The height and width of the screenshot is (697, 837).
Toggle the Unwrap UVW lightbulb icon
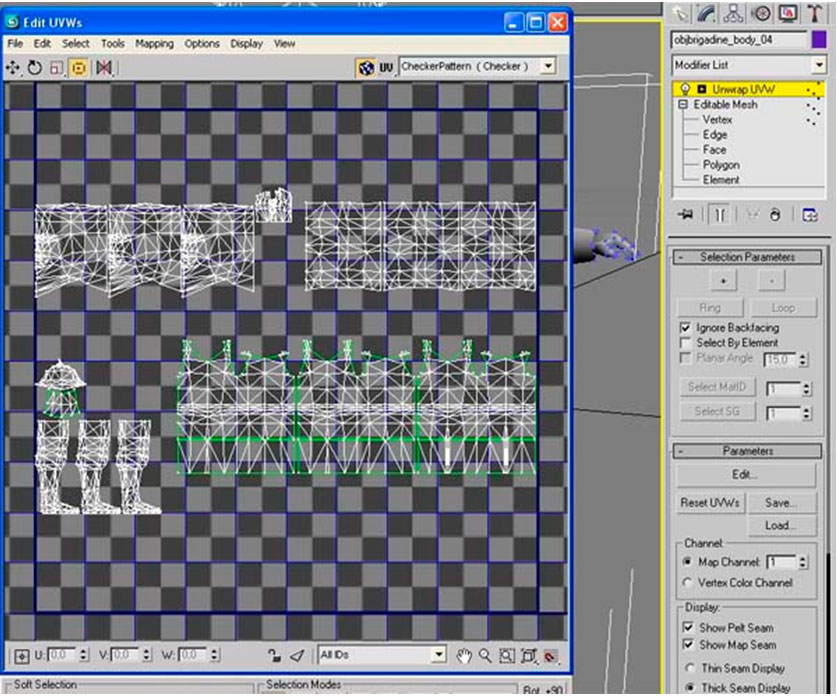click(685, 89)
